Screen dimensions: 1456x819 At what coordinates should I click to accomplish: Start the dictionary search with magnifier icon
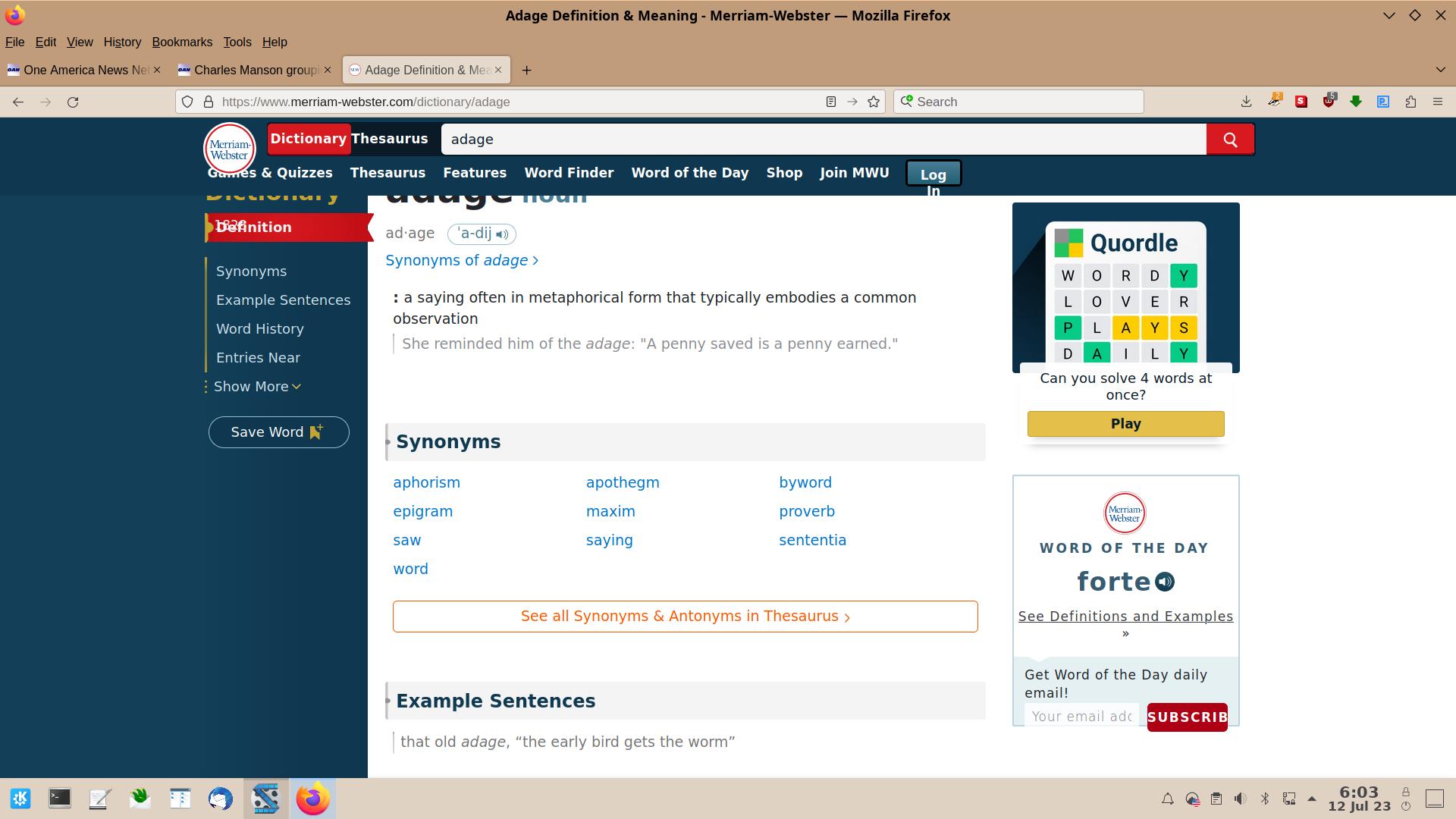coord(1229,139)
